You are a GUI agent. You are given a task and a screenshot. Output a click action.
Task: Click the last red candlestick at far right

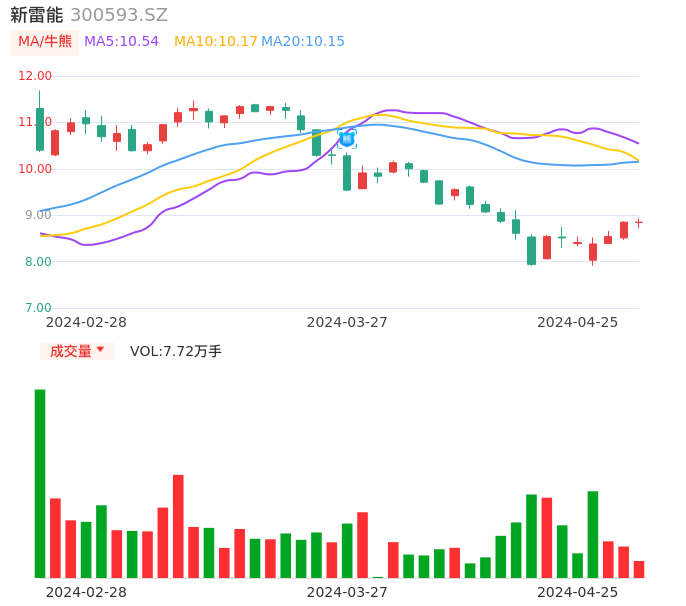[x=639, y=222]
